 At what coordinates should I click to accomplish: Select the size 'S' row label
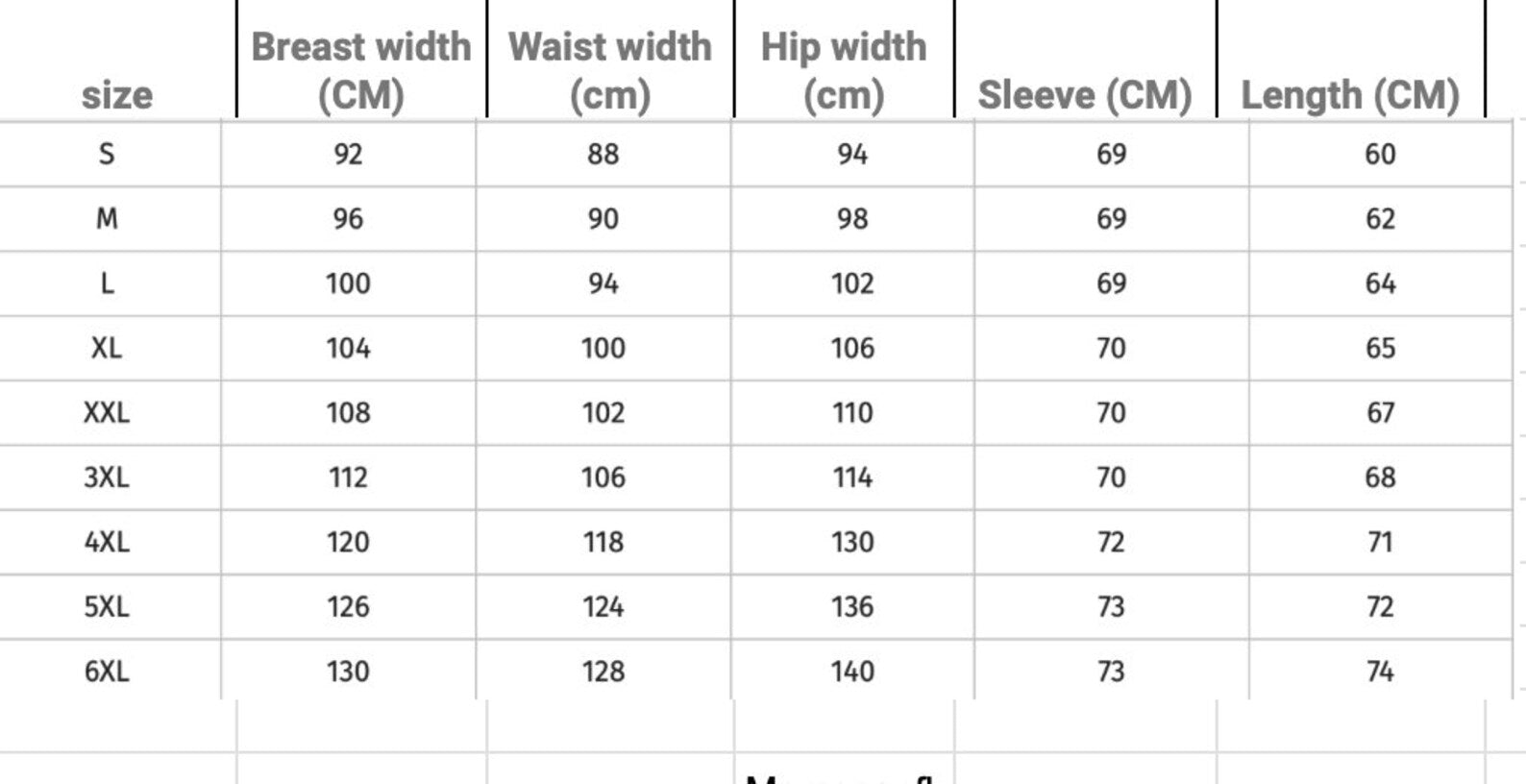[x=107, y=154]
